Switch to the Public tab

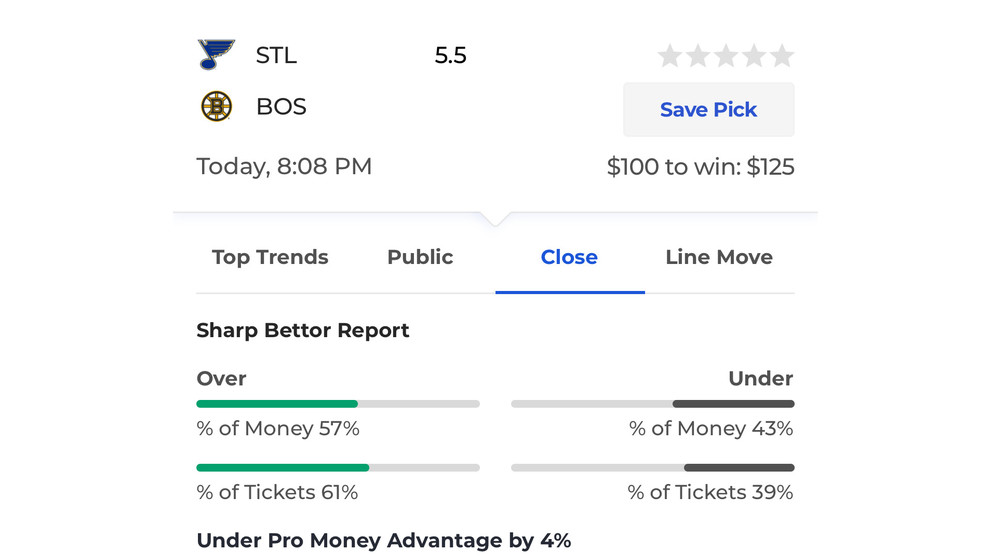click(x=420, y=257)
